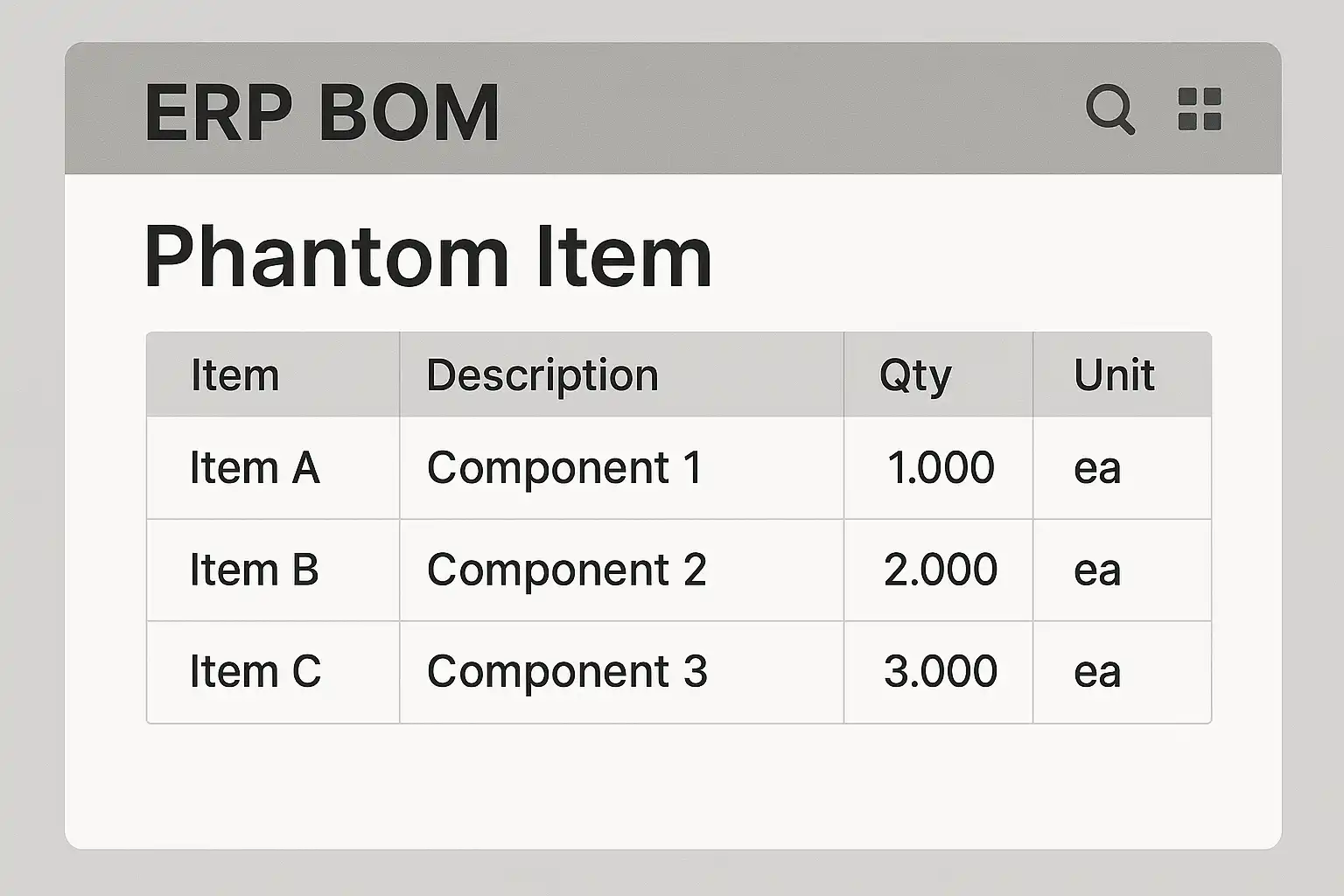Click the unit ea for Item A
The width and height of the screenshot is (1344, 896).
coord(1097,469)
